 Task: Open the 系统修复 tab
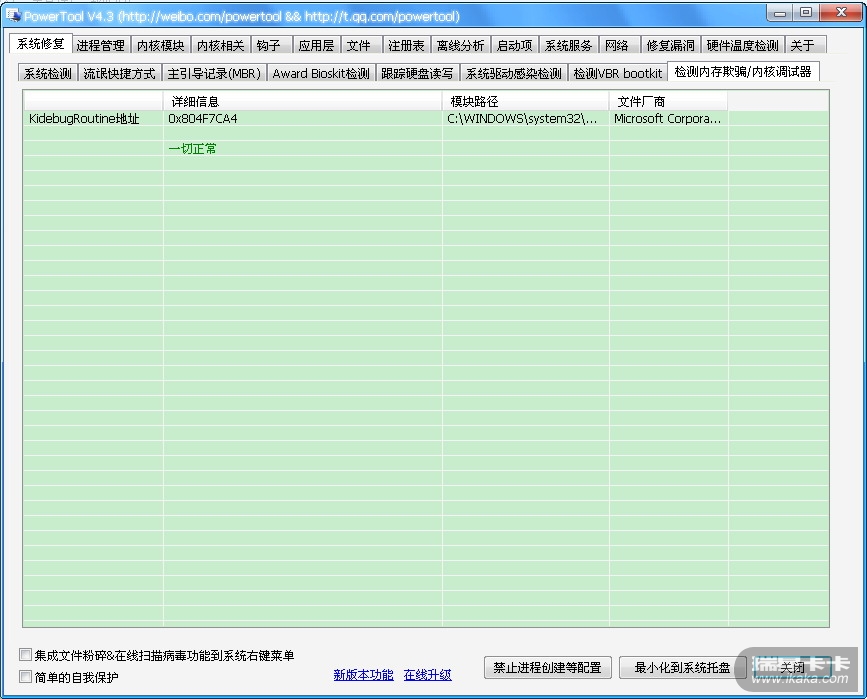point(41,44)
